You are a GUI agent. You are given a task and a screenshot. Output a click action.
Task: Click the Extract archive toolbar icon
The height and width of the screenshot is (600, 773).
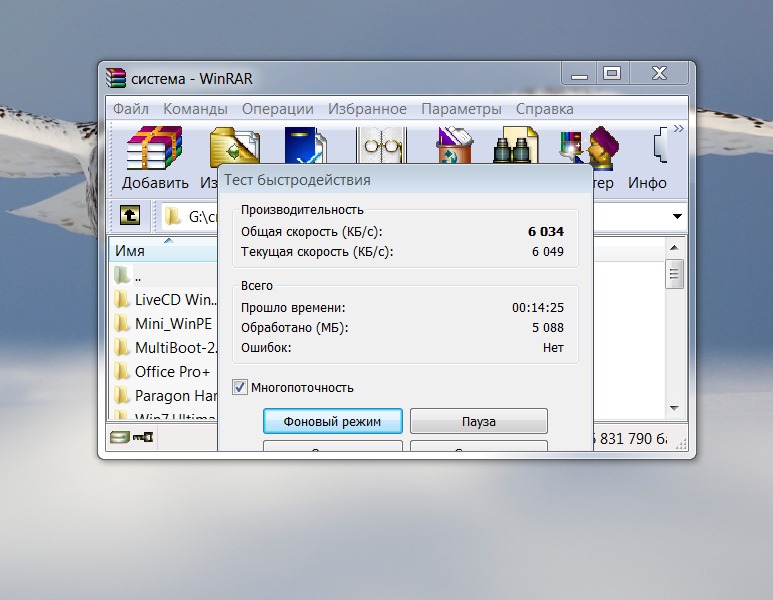[235, 145]
